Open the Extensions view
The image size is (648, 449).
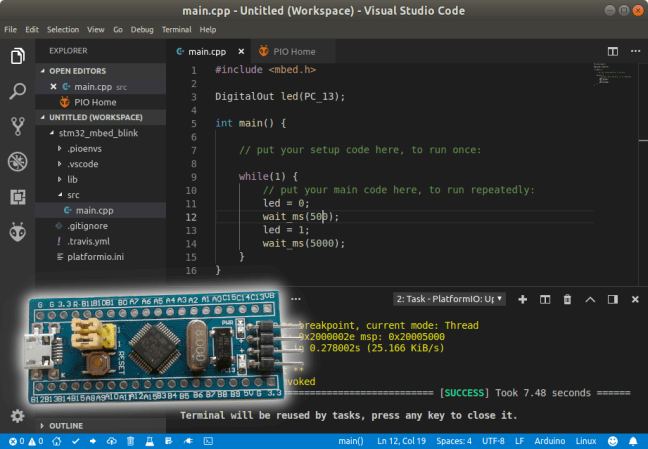(17, 197)
